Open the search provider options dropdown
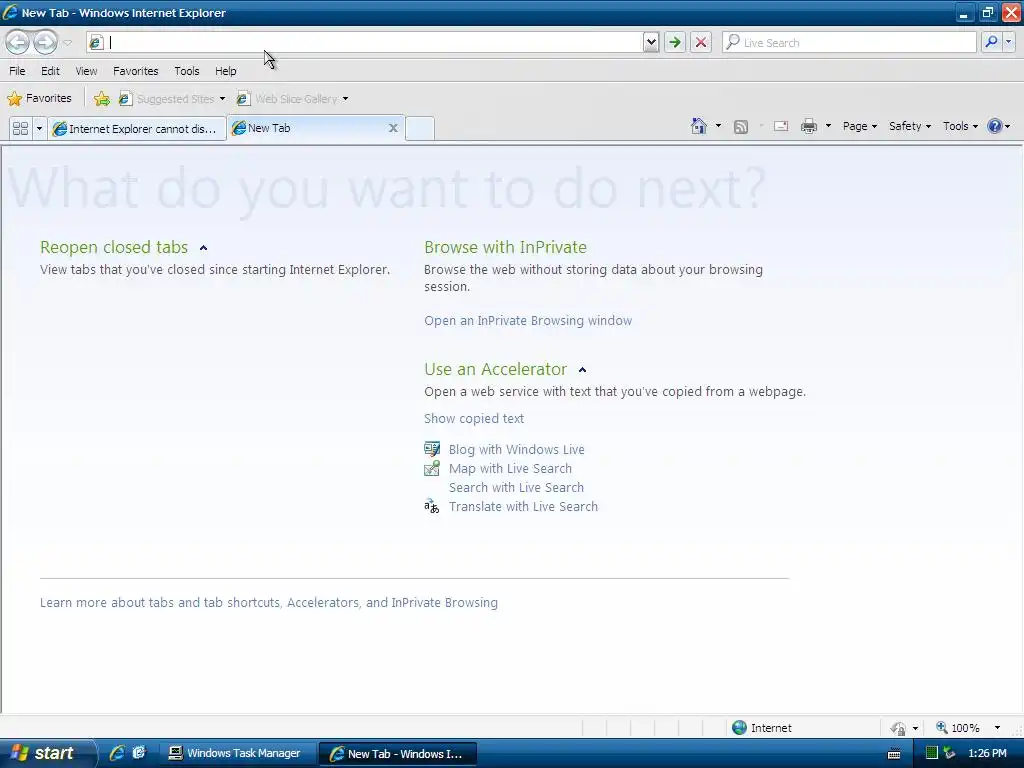 (1009, 42)
